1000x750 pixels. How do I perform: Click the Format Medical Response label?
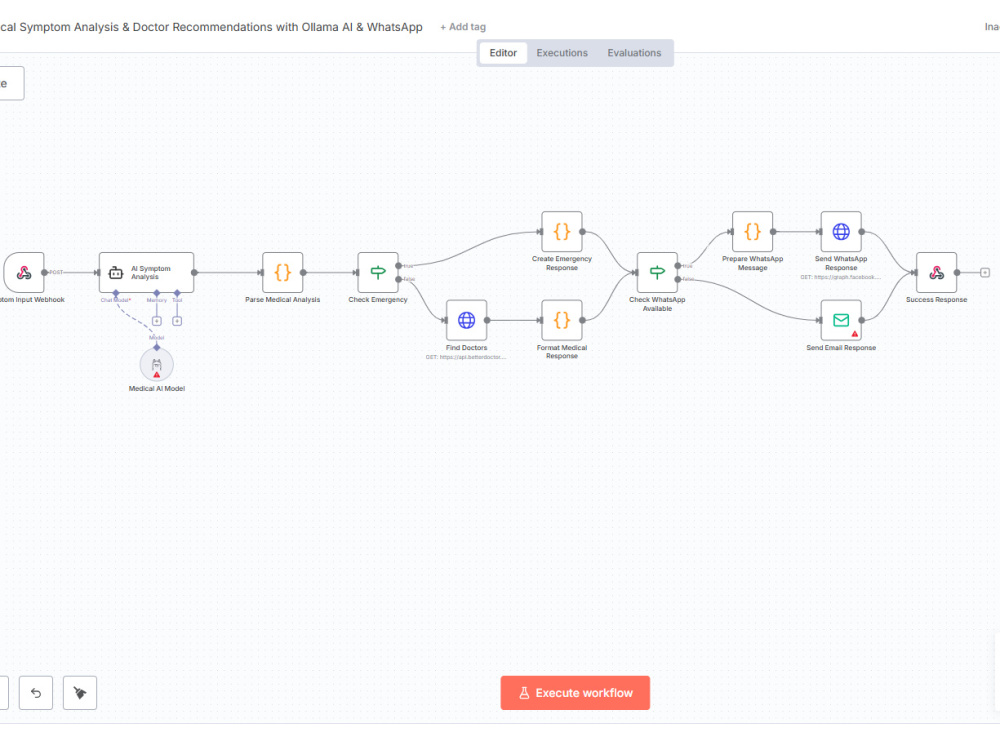click(562, 352)
